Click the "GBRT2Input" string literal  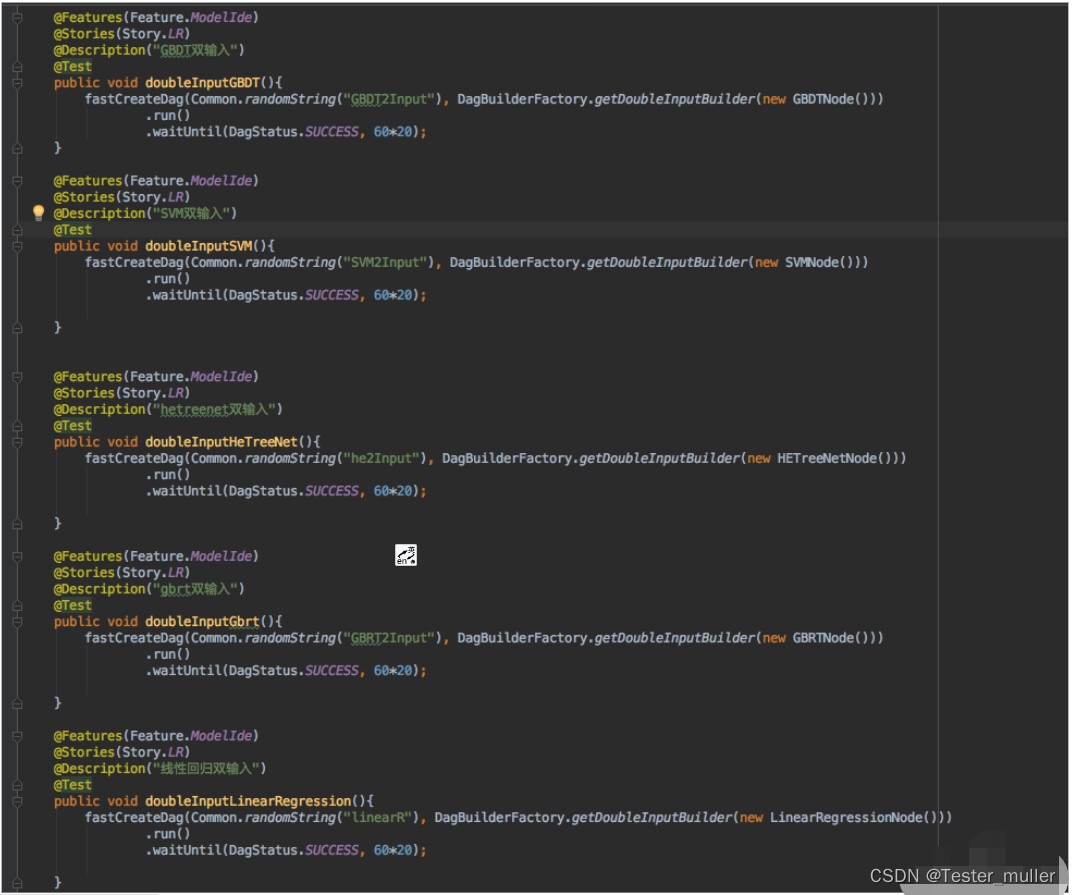click(389, 639)
